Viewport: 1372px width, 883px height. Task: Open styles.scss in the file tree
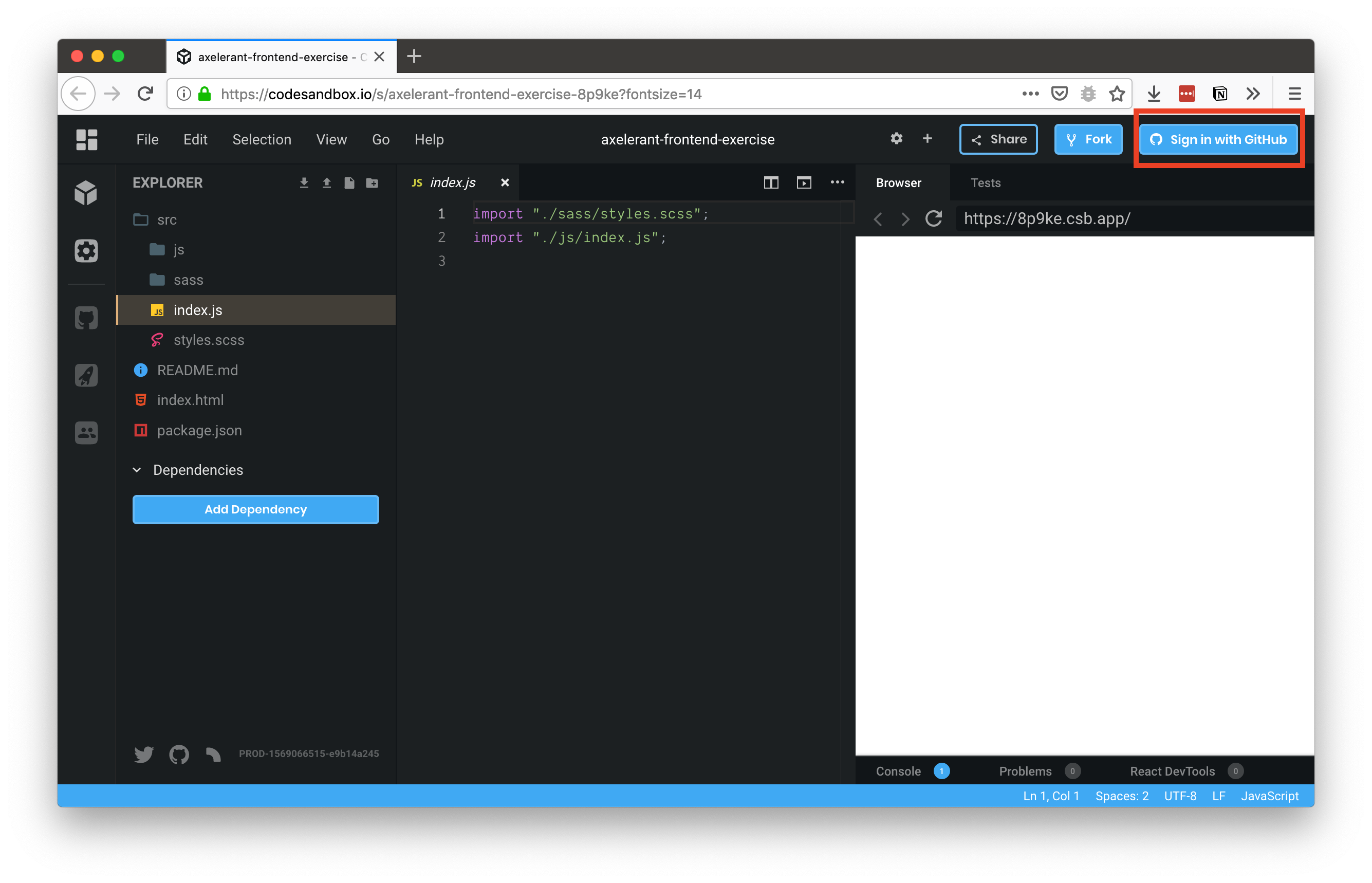255,340
